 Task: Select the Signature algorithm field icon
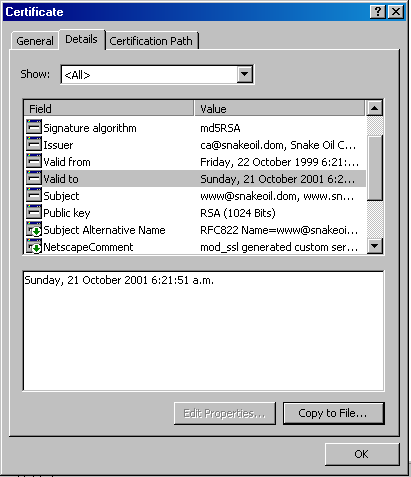click(34, 127)
